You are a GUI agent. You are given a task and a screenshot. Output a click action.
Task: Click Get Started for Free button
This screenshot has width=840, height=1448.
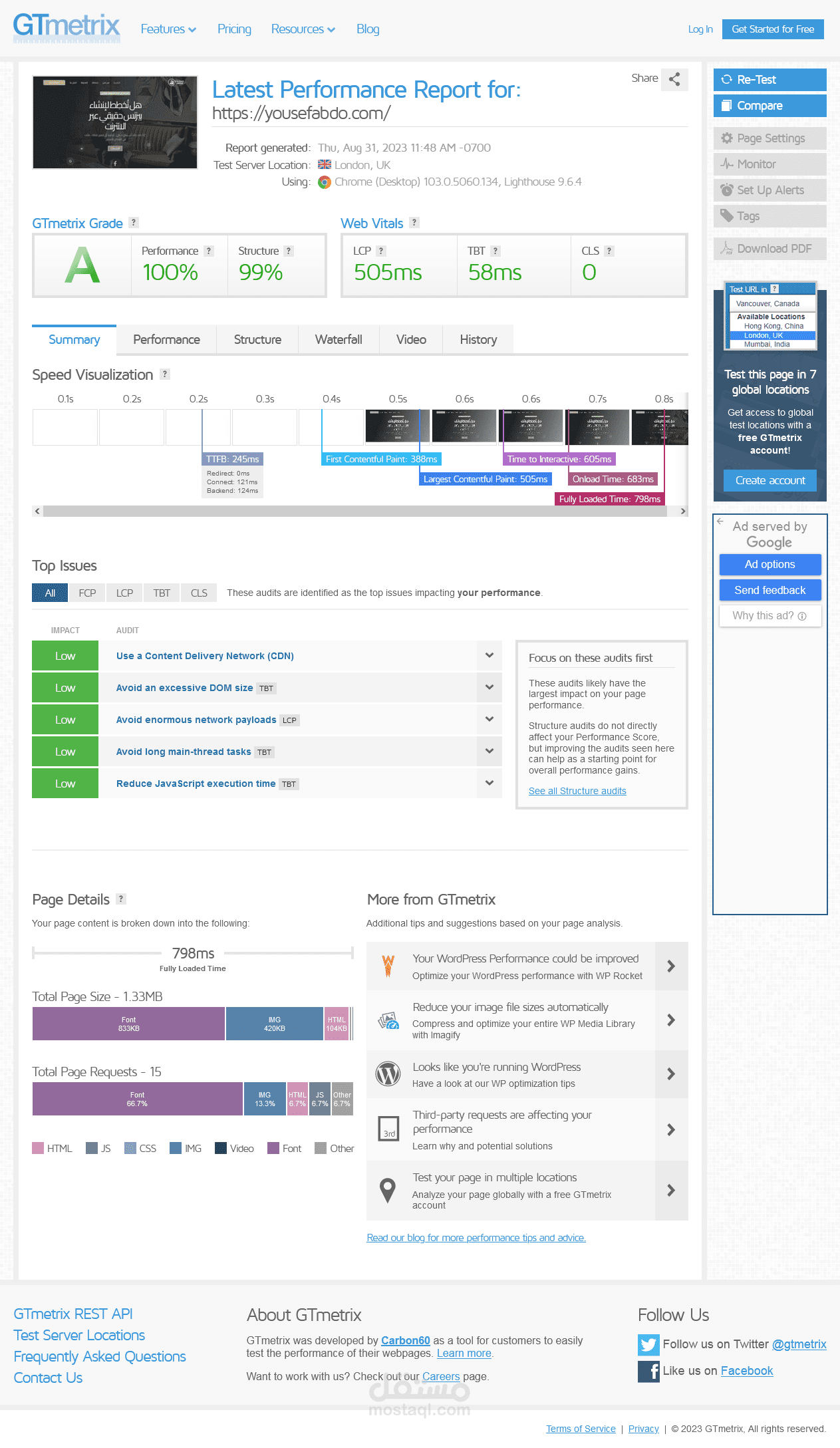773,29
